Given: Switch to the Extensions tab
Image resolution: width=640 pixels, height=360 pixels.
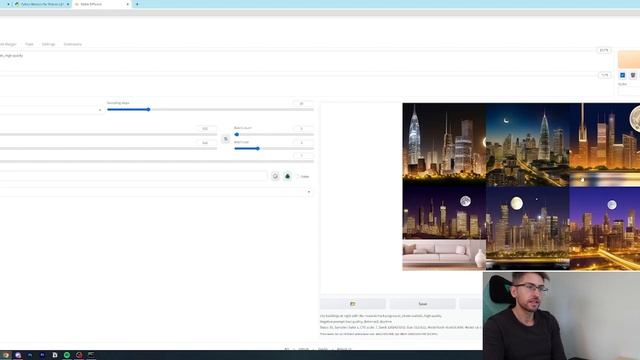Looking at the screenshot, I should point(73,44).
